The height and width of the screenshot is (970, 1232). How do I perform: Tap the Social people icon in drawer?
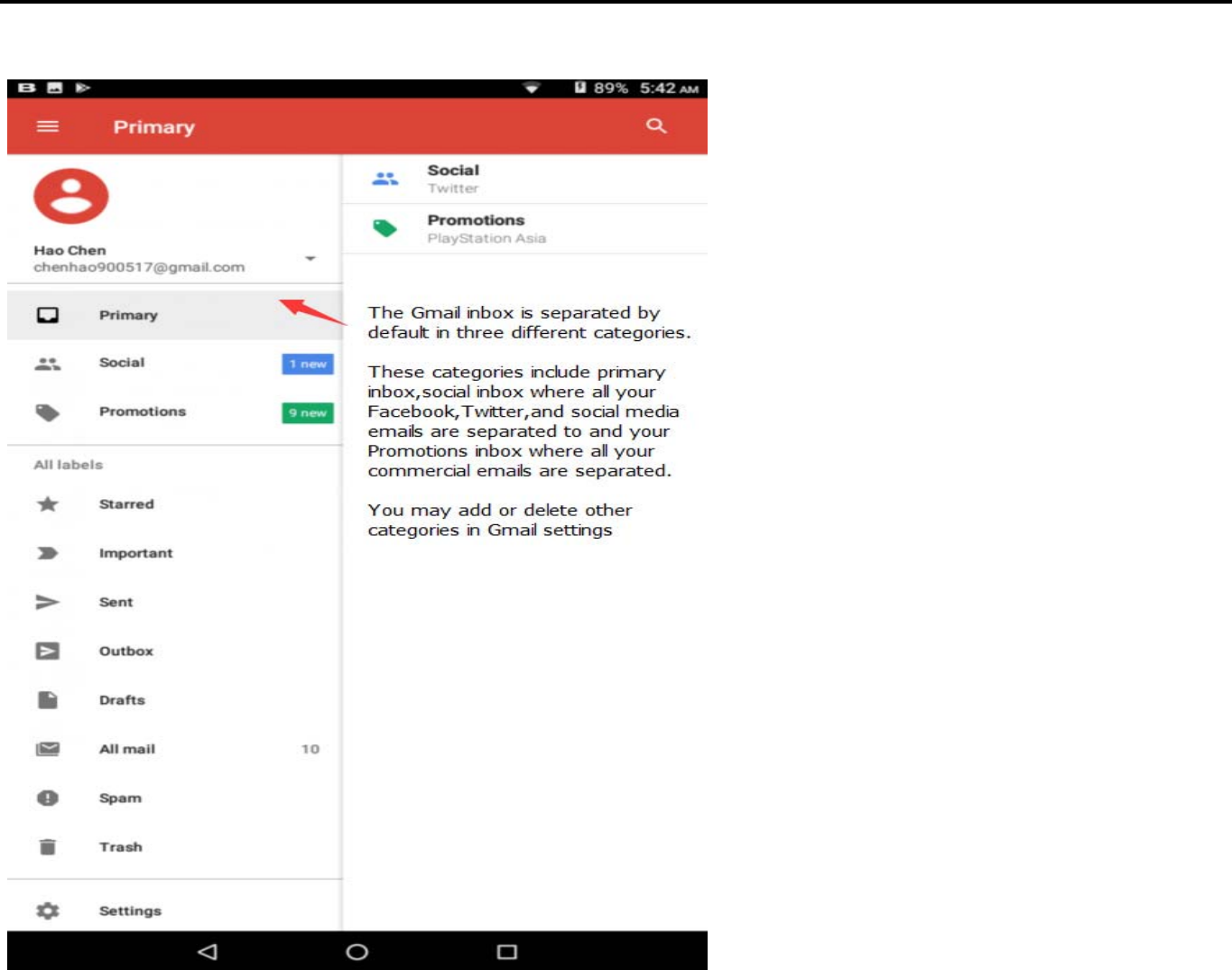(x=48, y=364)
